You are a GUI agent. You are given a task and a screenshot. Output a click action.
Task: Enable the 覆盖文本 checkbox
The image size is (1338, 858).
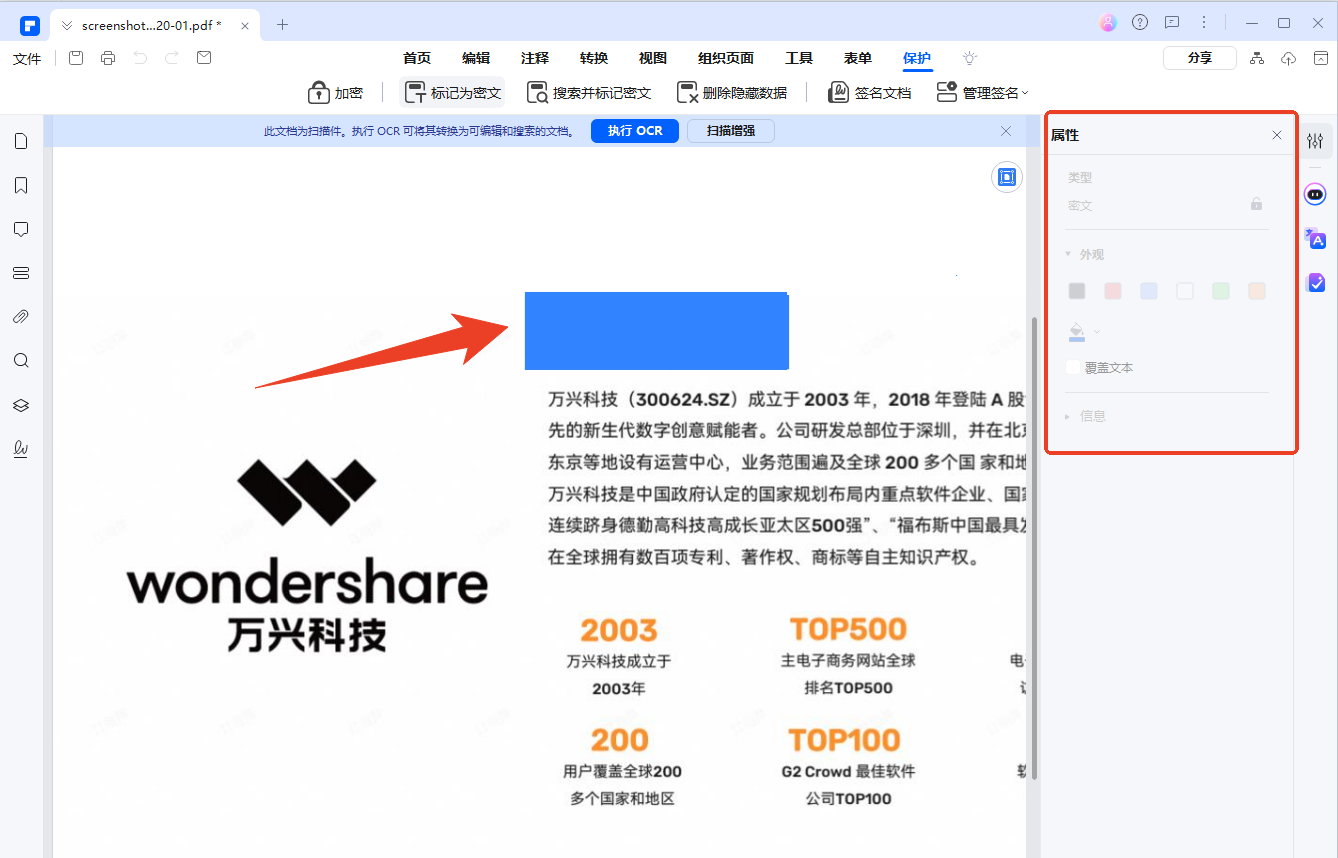(1072, 367)
